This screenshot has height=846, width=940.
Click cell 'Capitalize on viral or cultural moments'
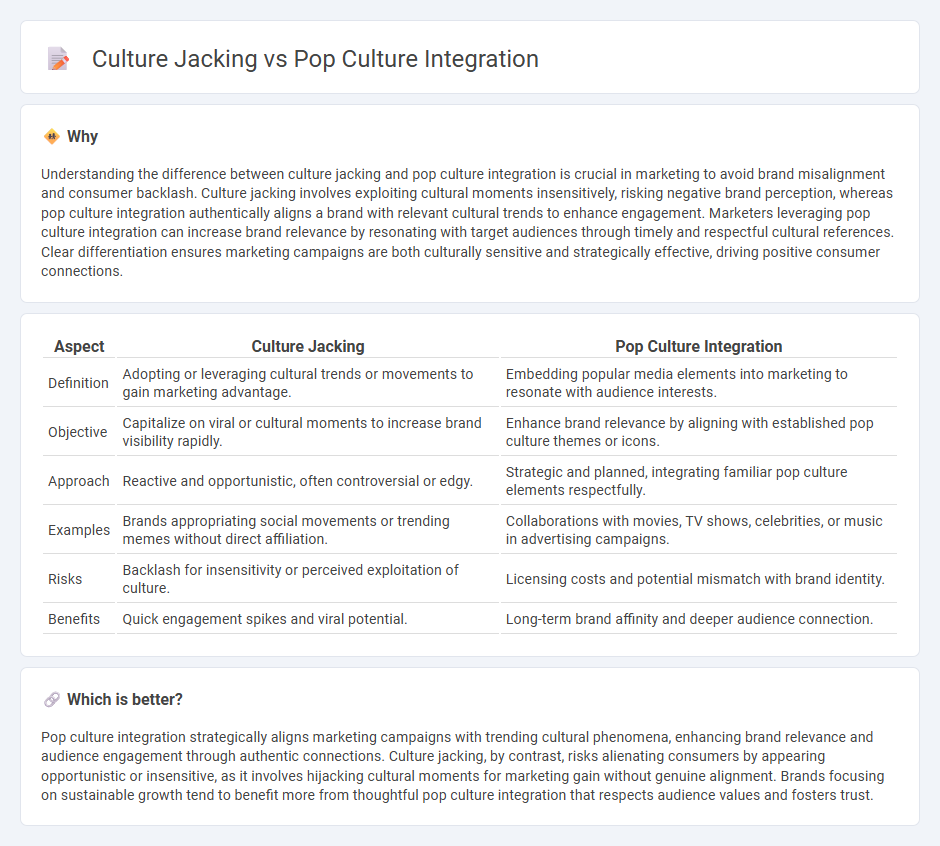(x=308, y=432)
